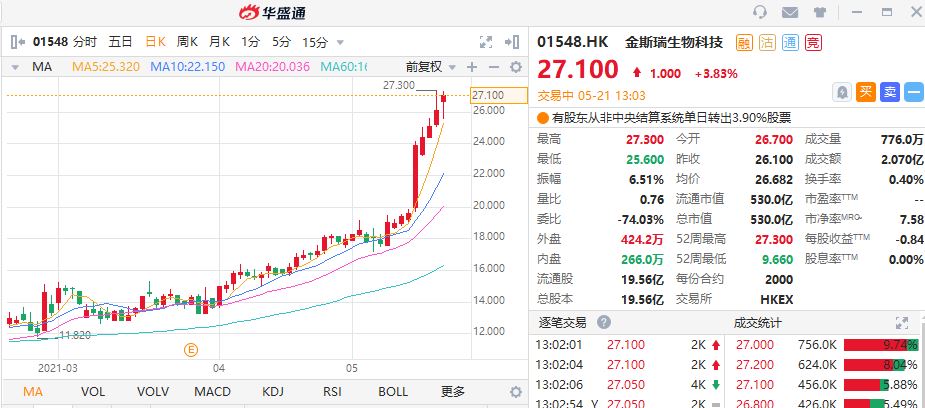Image resolution: width=925 pixels, height=408 pixels.
Task: Click the 委比 value -74.03%
Action: [641, 219]
